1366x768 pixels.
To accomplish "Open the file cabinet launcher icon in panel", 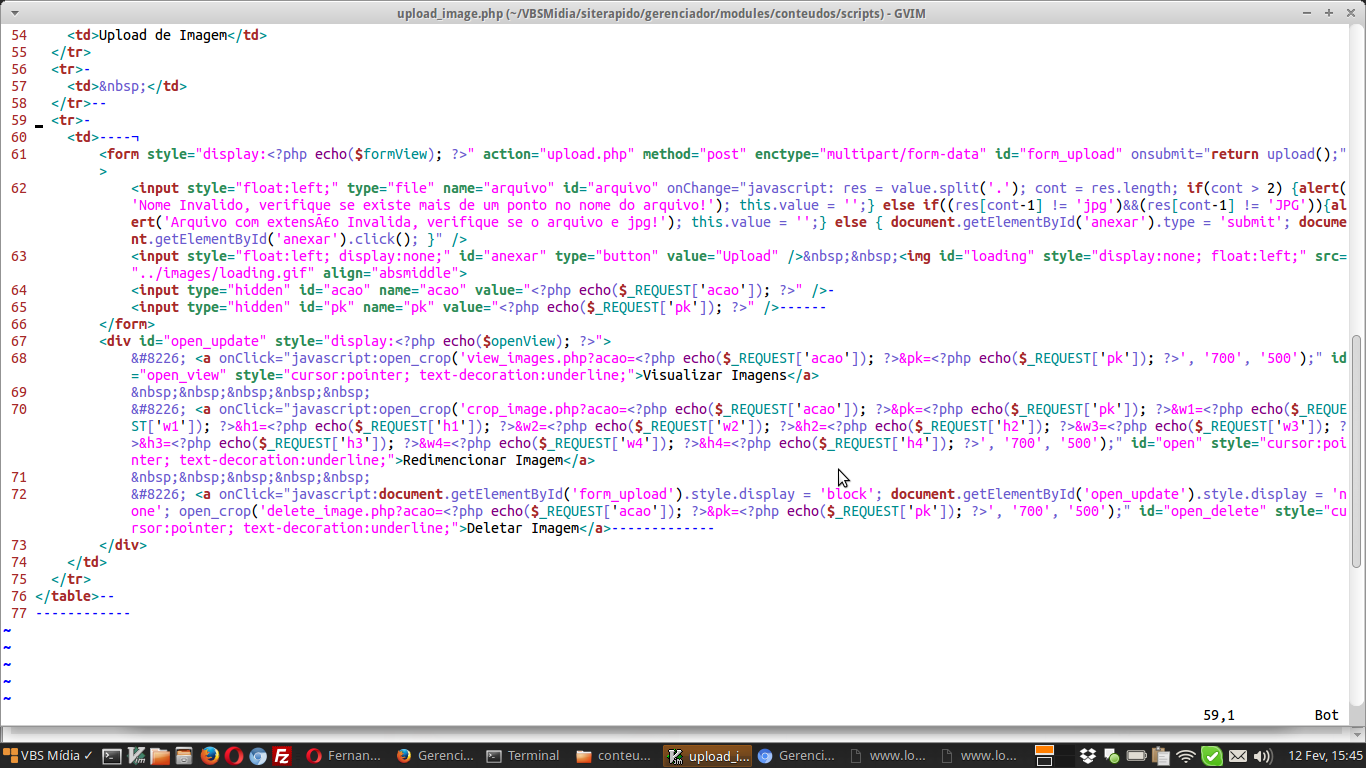I will 184,756.
